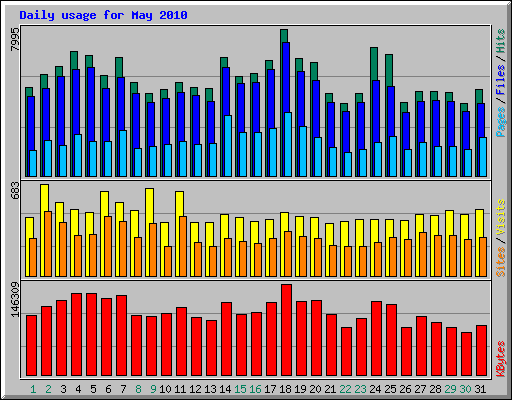Click the 'Daily usage for May 2010' title

pyautogui.click(x=103, y=15)
